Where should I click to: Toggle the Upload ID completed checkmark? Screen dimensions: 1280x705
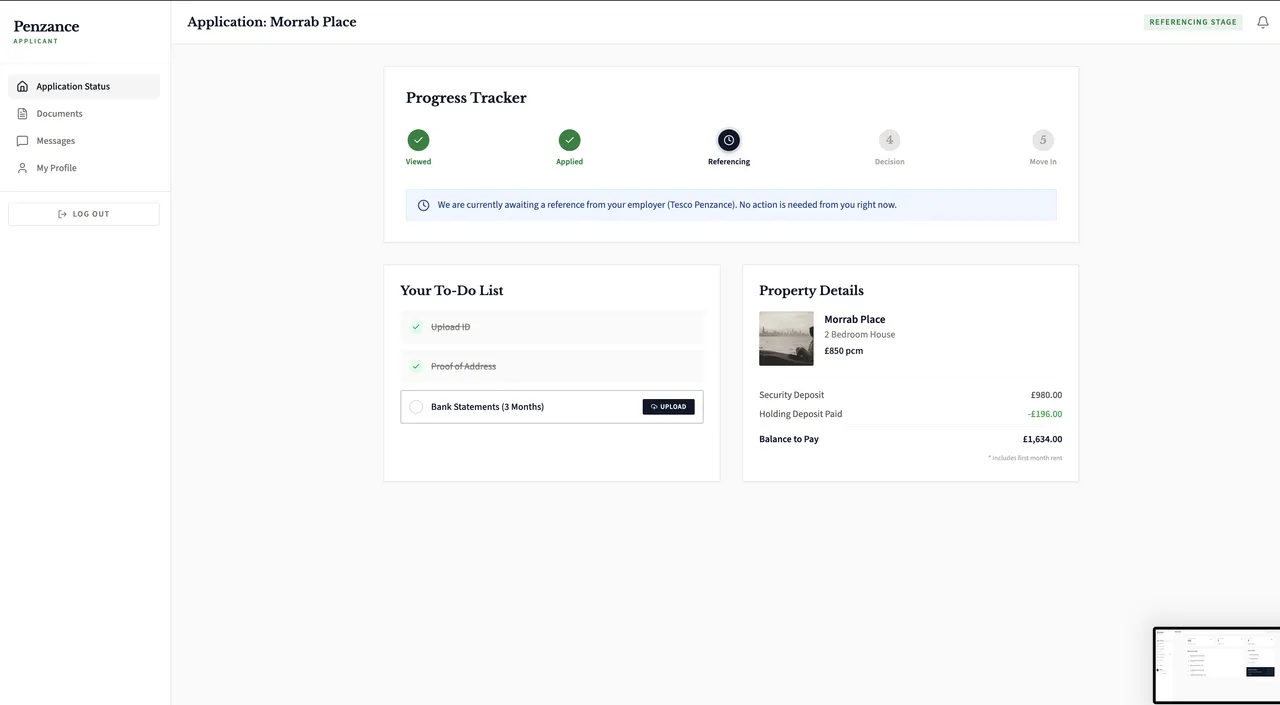click(x=416, y=327)
